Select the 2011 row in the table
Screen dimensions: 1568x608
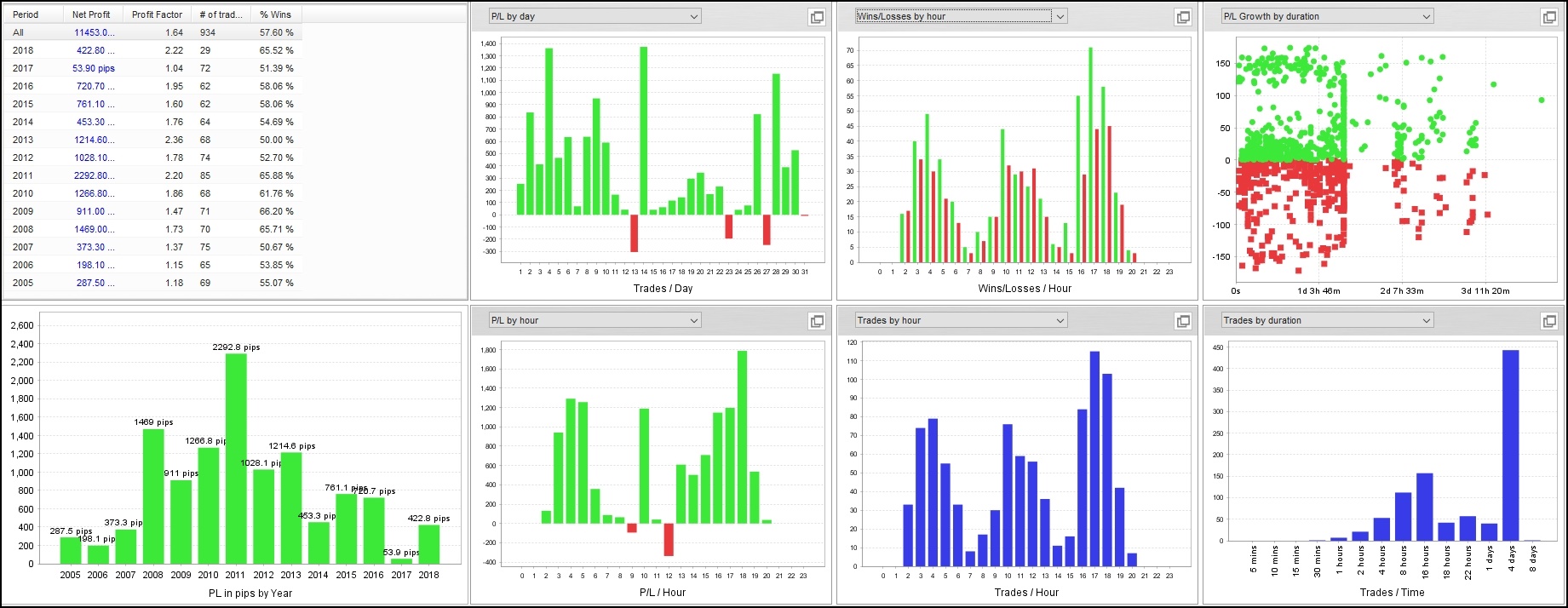pos(153,175)
